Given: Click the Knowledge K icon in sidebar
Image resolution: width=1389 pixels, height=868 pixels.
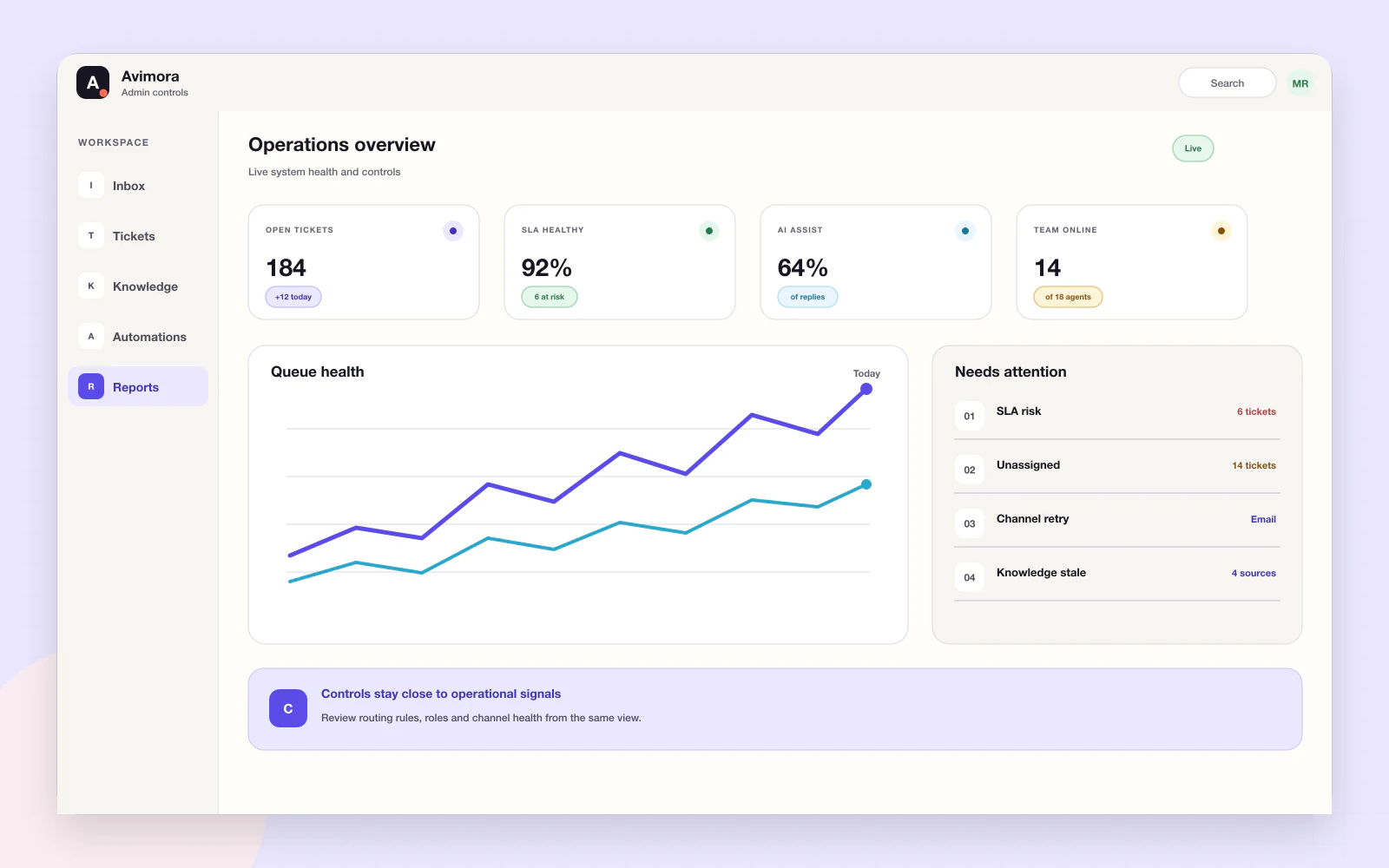Looking at the screenshot, I should [x=91, y=286].
